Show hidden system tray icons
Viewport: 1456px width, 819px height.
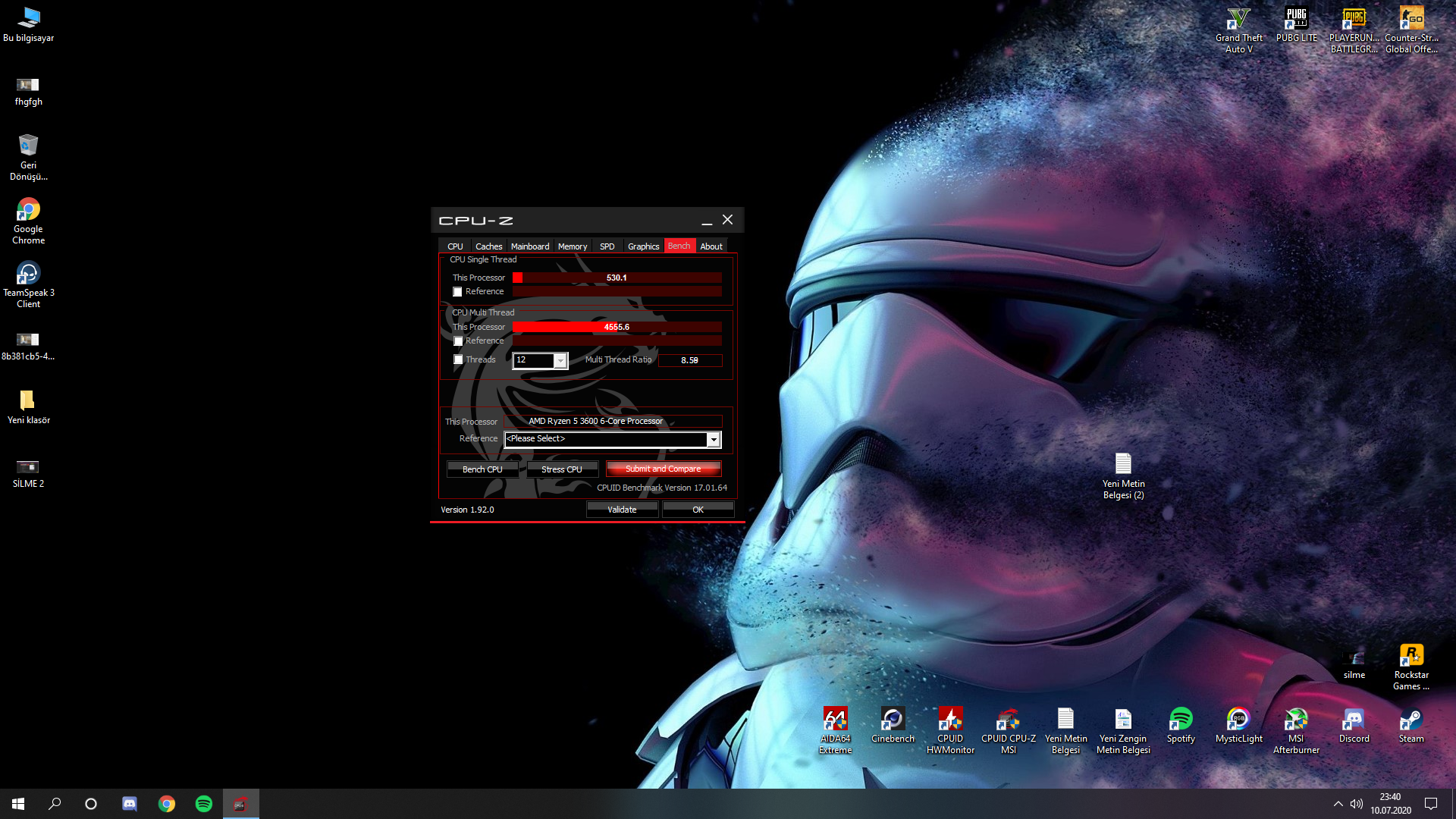1338,804
